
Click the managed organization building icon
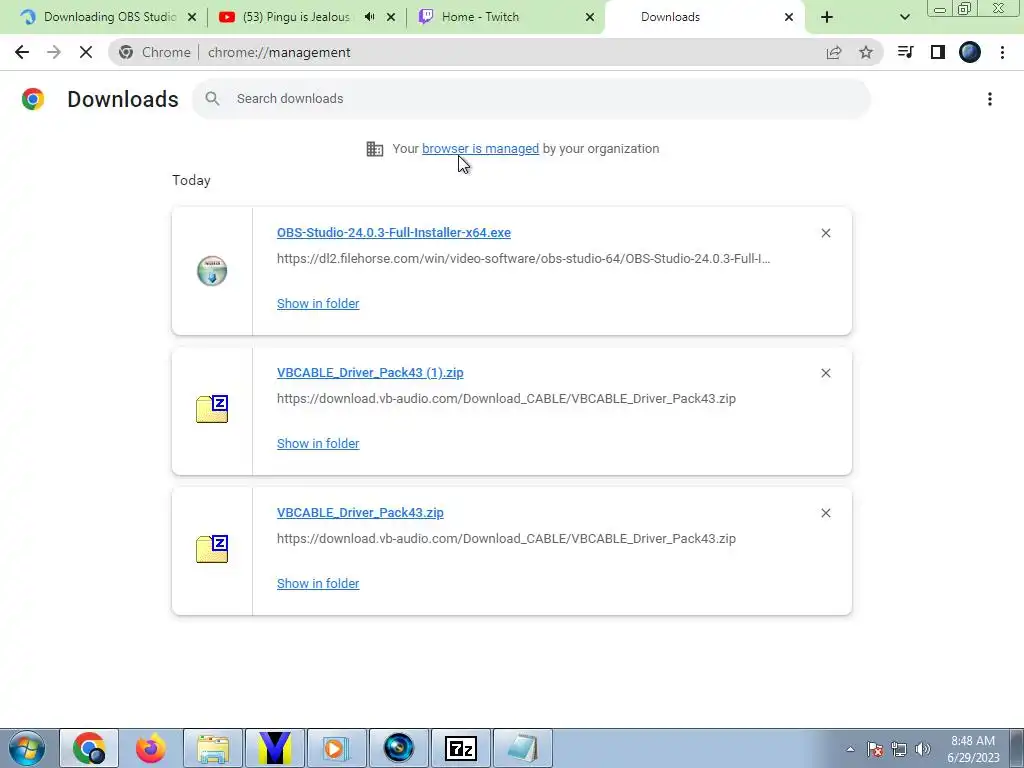pyautogui.click(x=375, y=149)
